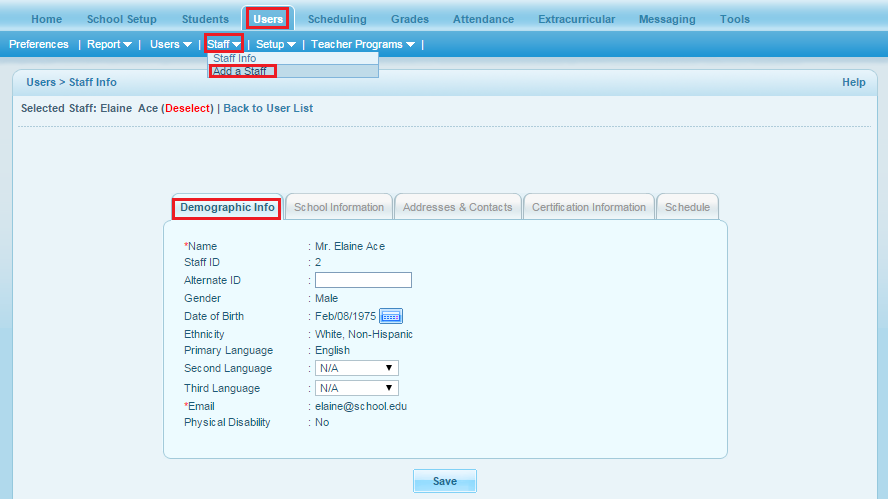Screen dimensions: 888x499
Task: Open the Help link
Action: pos(853,82)
